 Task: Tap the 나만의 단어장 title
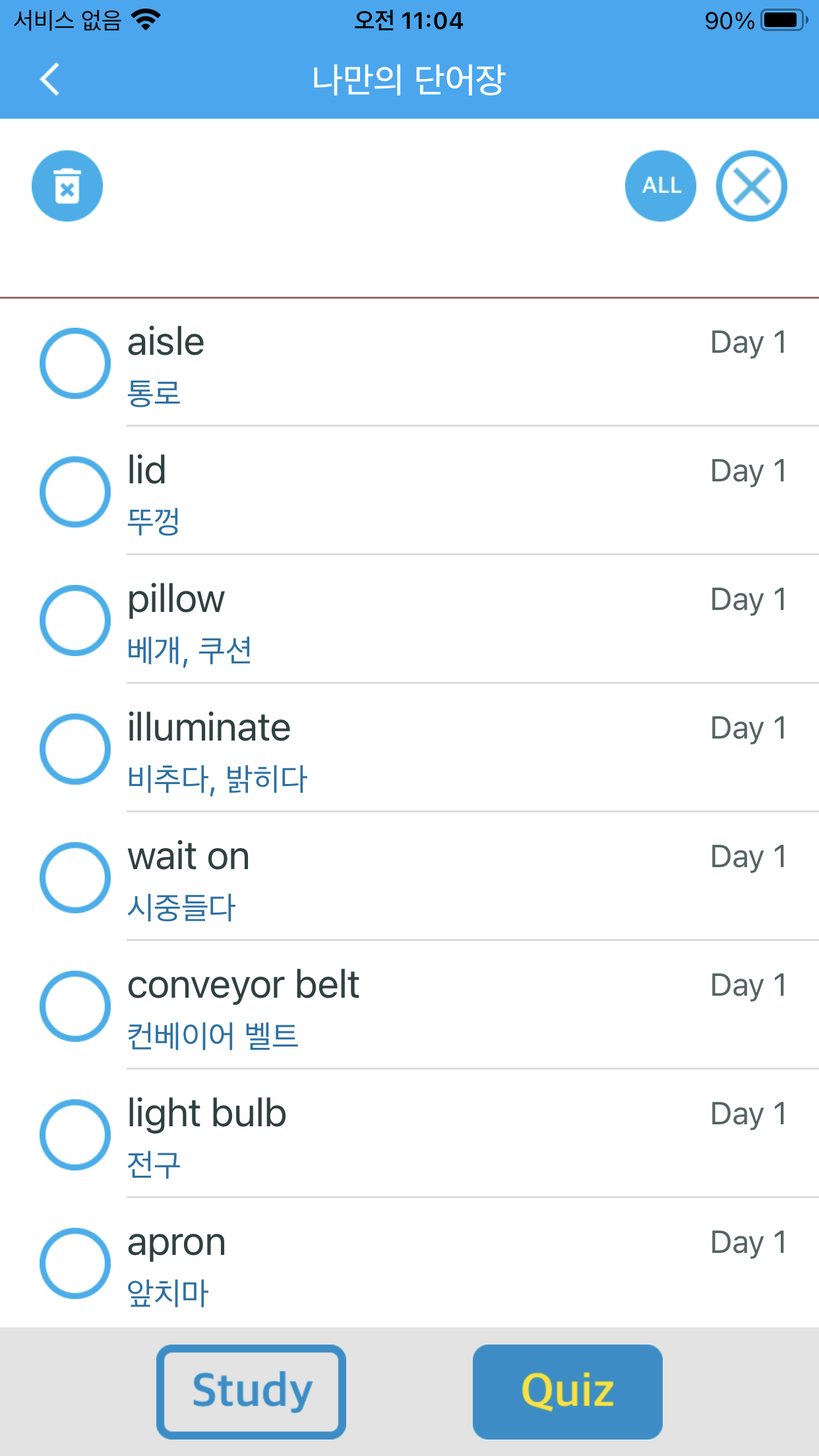(409, 80)
